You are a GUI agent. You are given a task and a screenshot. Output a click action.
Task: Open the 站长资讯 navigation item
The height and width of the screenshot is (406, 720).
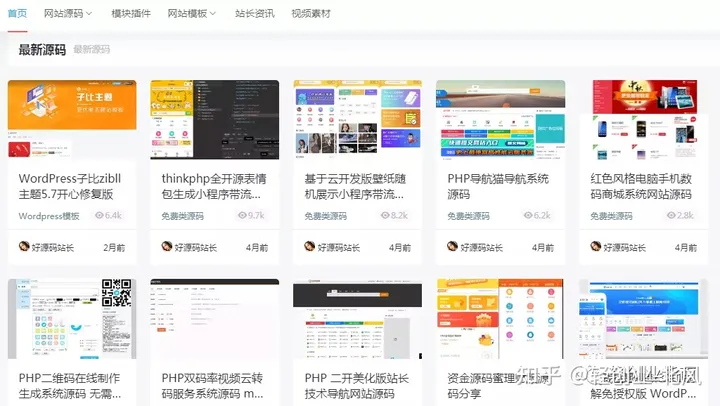click(x=254, y=14)
